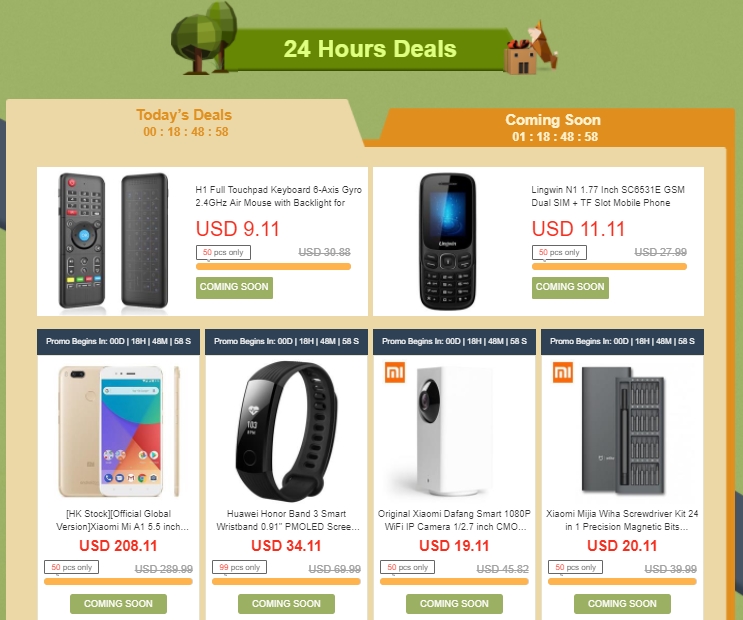
Task: Switch to the Today's Deals tab
Action: coord(185,122)
